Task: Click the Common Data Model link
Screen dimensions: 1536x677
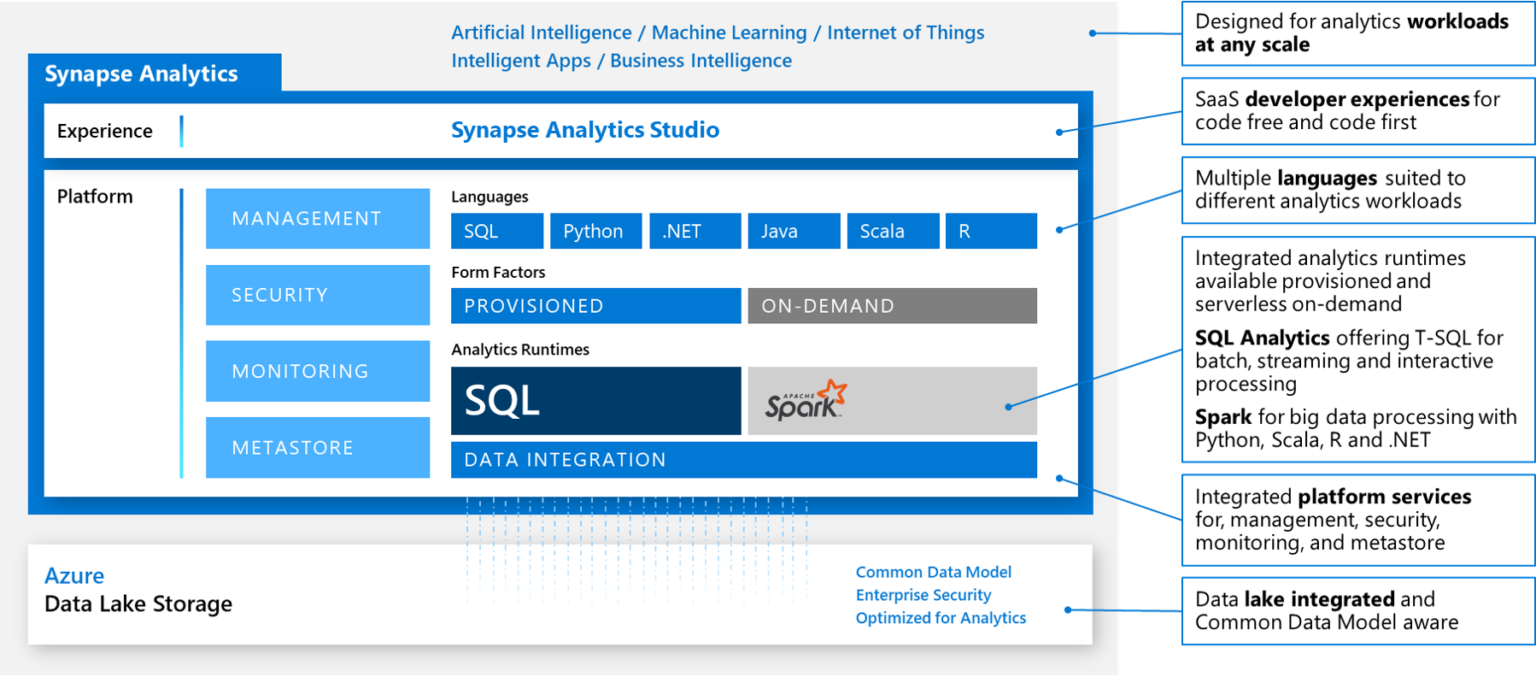Action: coord(933,571)
